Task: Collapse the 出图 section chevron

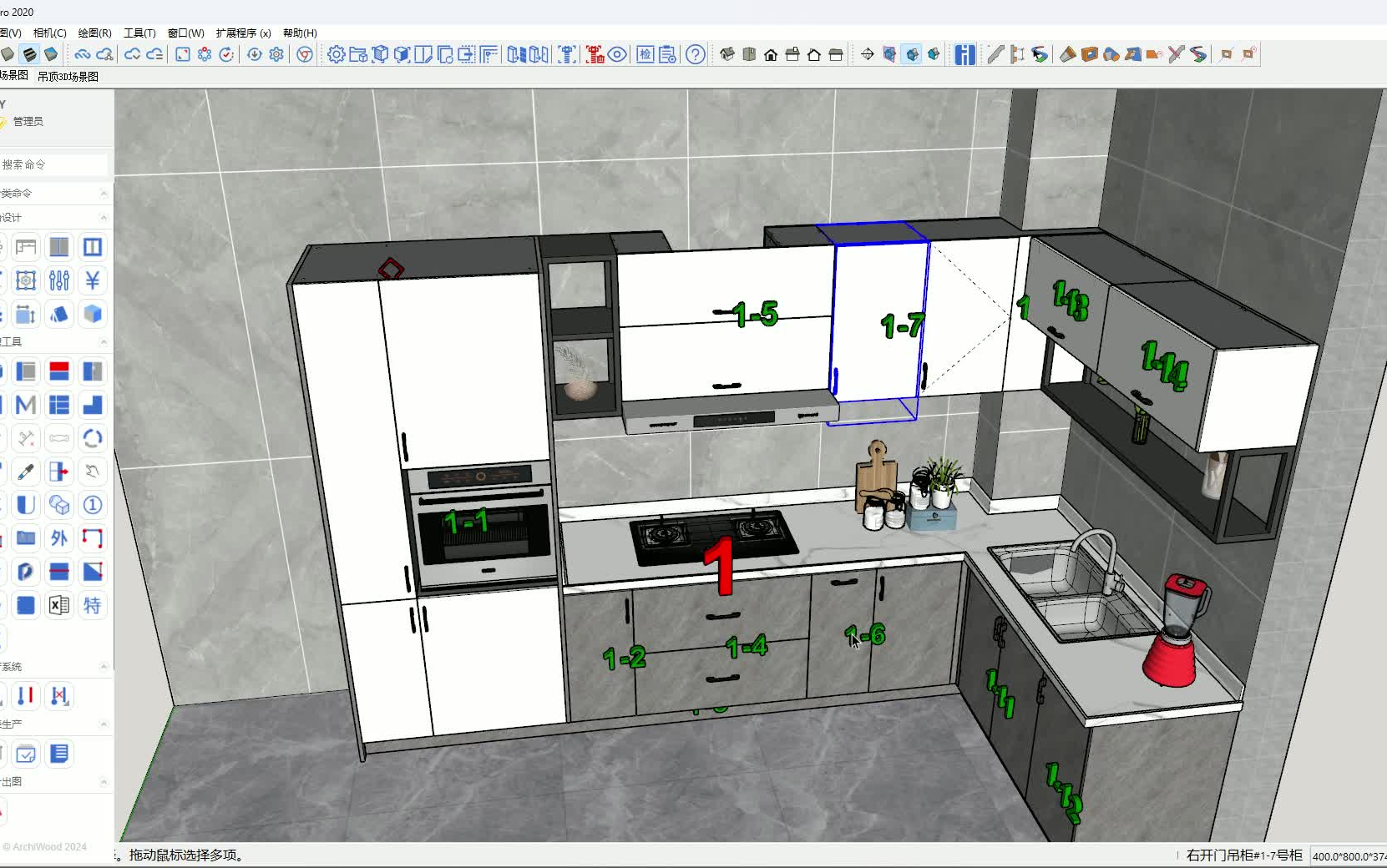Action: point(104,781)
